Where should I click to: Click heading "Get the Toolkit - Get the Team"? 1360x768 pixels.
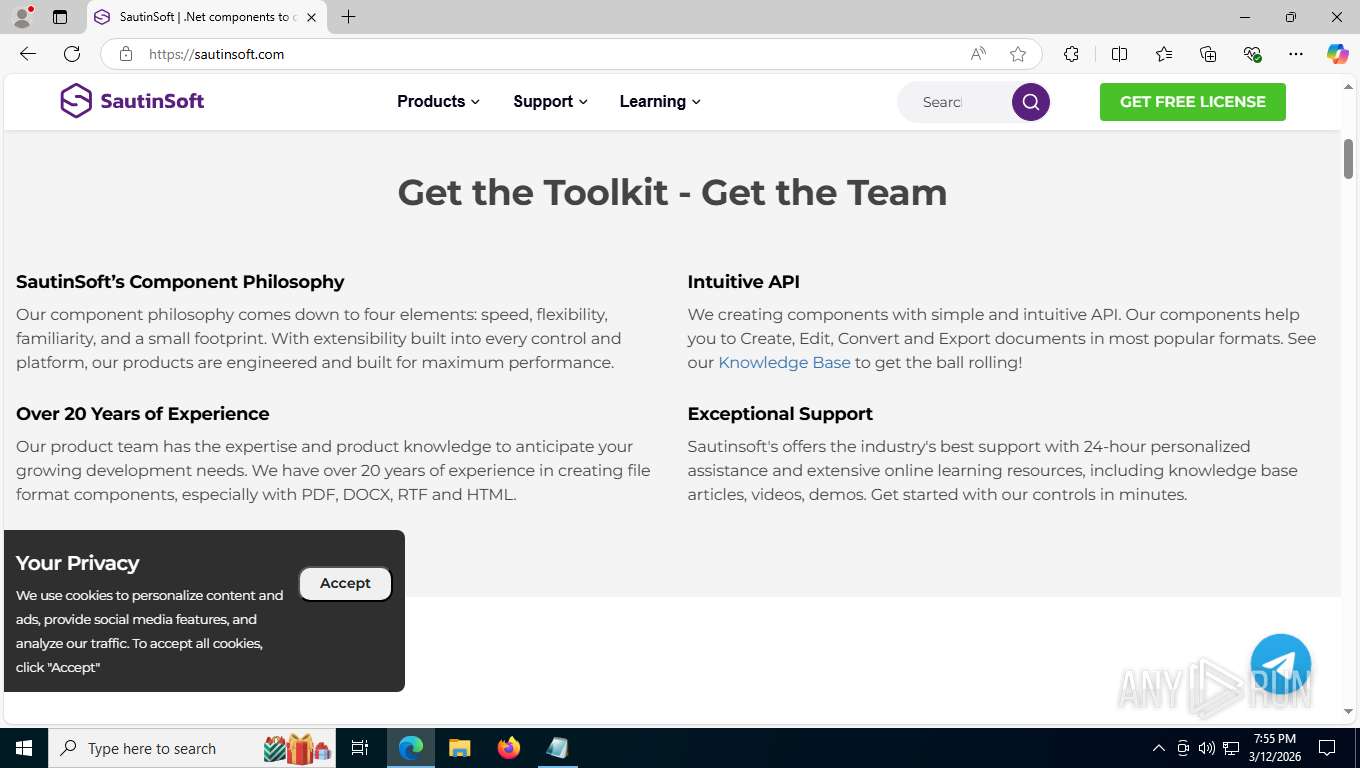(x=672, y=192)
